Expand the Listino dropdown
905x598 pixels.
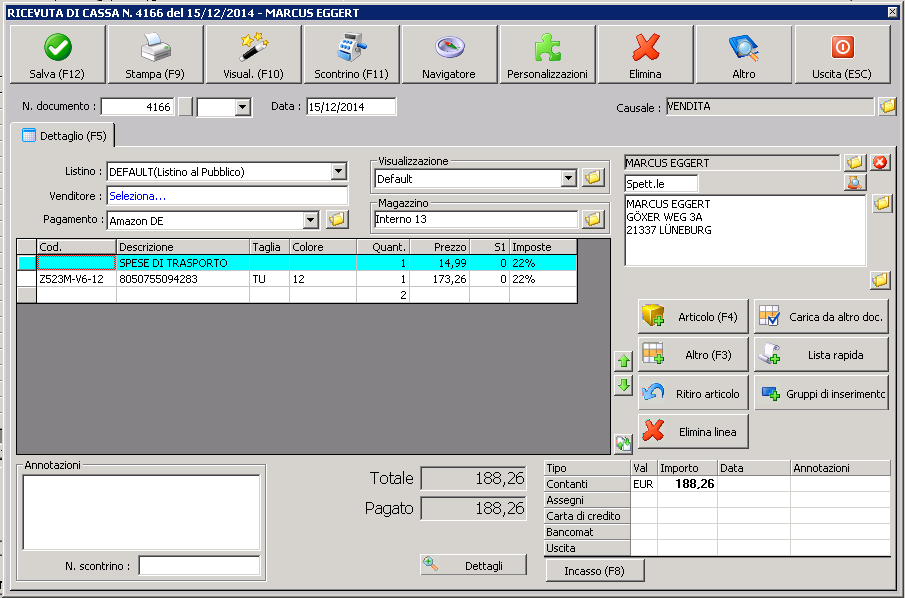(339, 171)
